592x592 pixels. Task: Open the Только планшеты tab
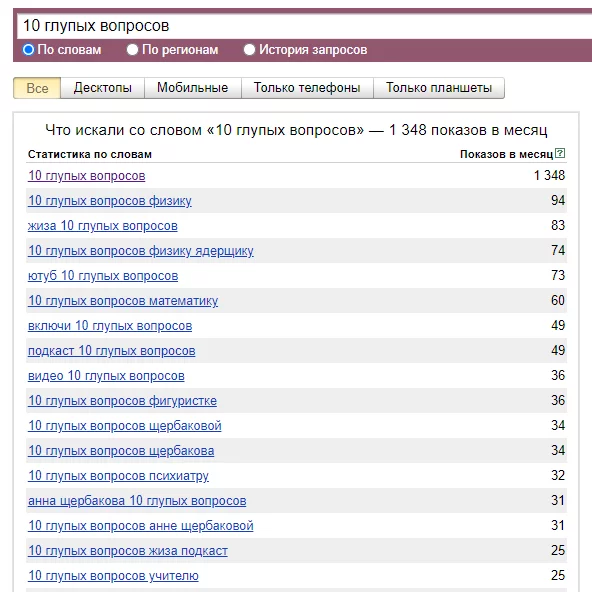pos(439,88)
